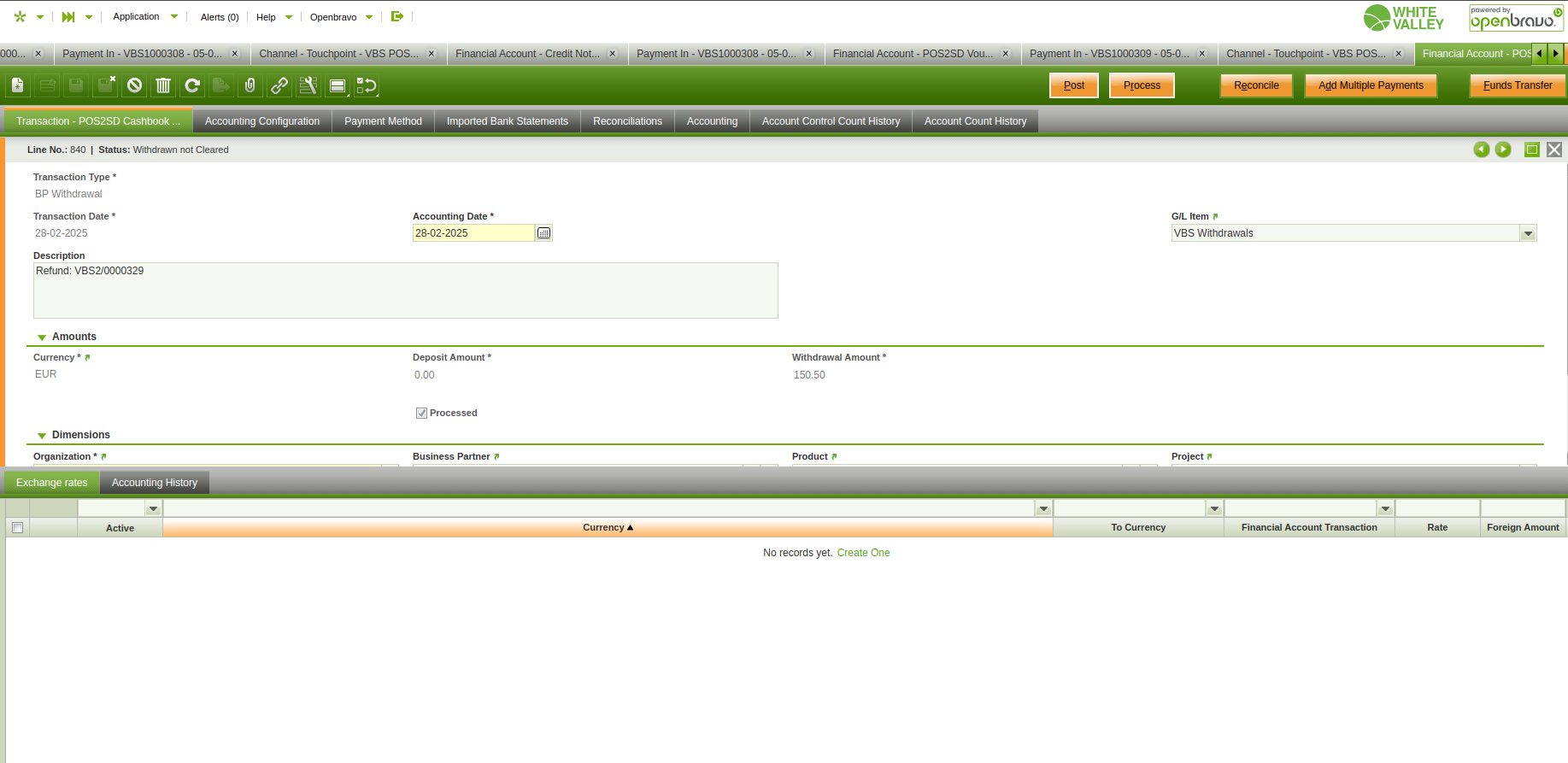Switch to Accounting Configuration tab

(x=262, y=121)
